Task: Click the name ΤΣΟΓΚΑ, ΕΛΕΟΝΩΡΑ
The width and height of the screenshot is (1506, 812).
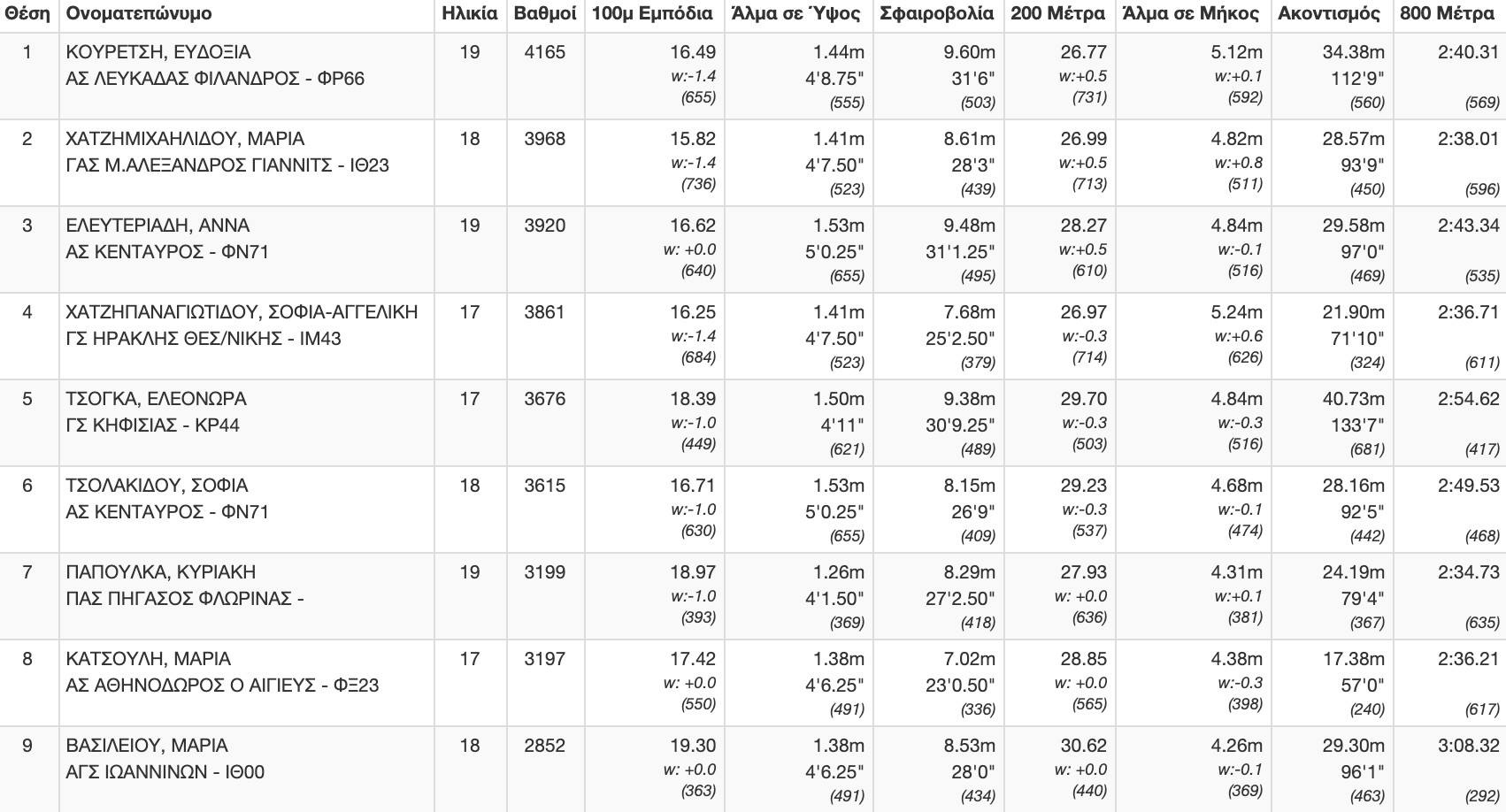Action: pyautogui.click(x=157, y=399)
